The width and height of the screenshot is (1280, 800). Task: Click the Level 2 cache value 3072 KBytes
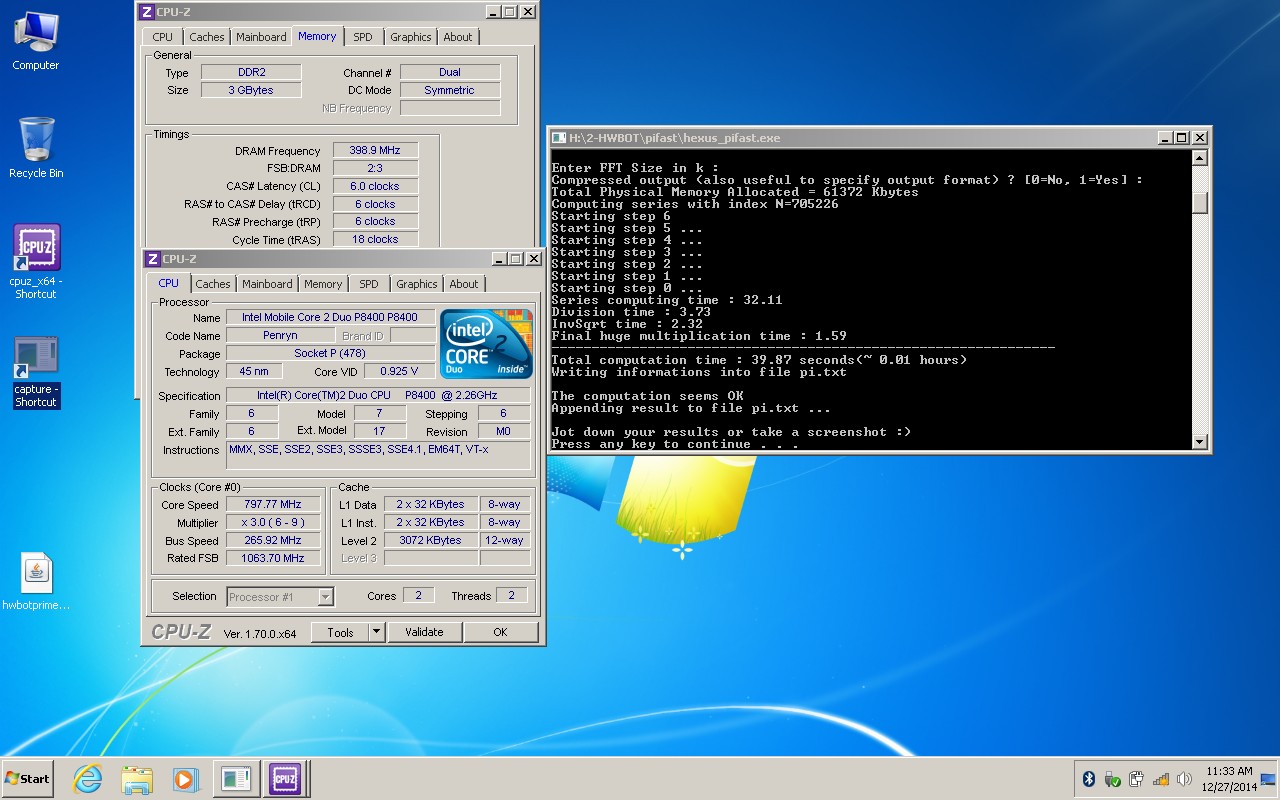[x=430, y=541]
